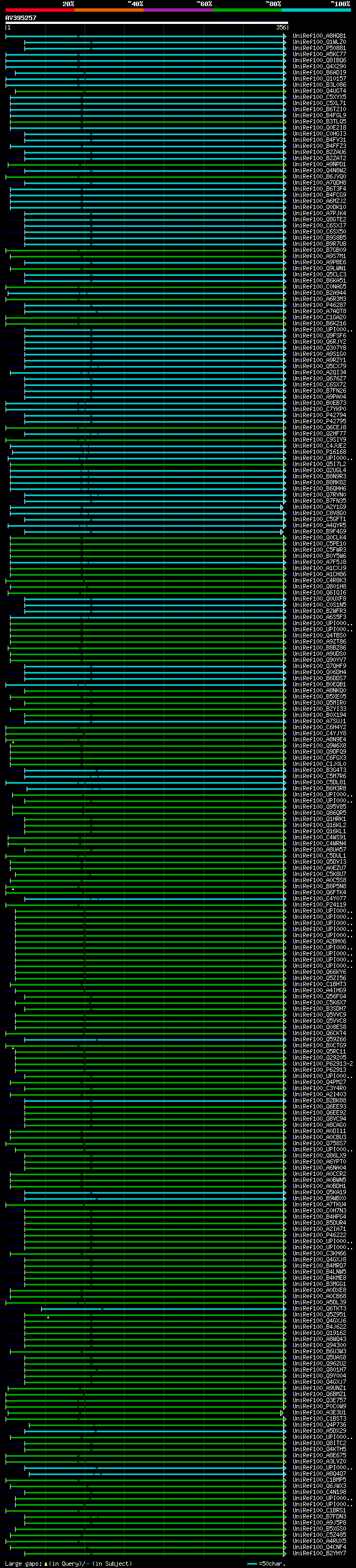
Task: Select label UniRef100_Q4N8W2
Action: [x=319, y=170]
